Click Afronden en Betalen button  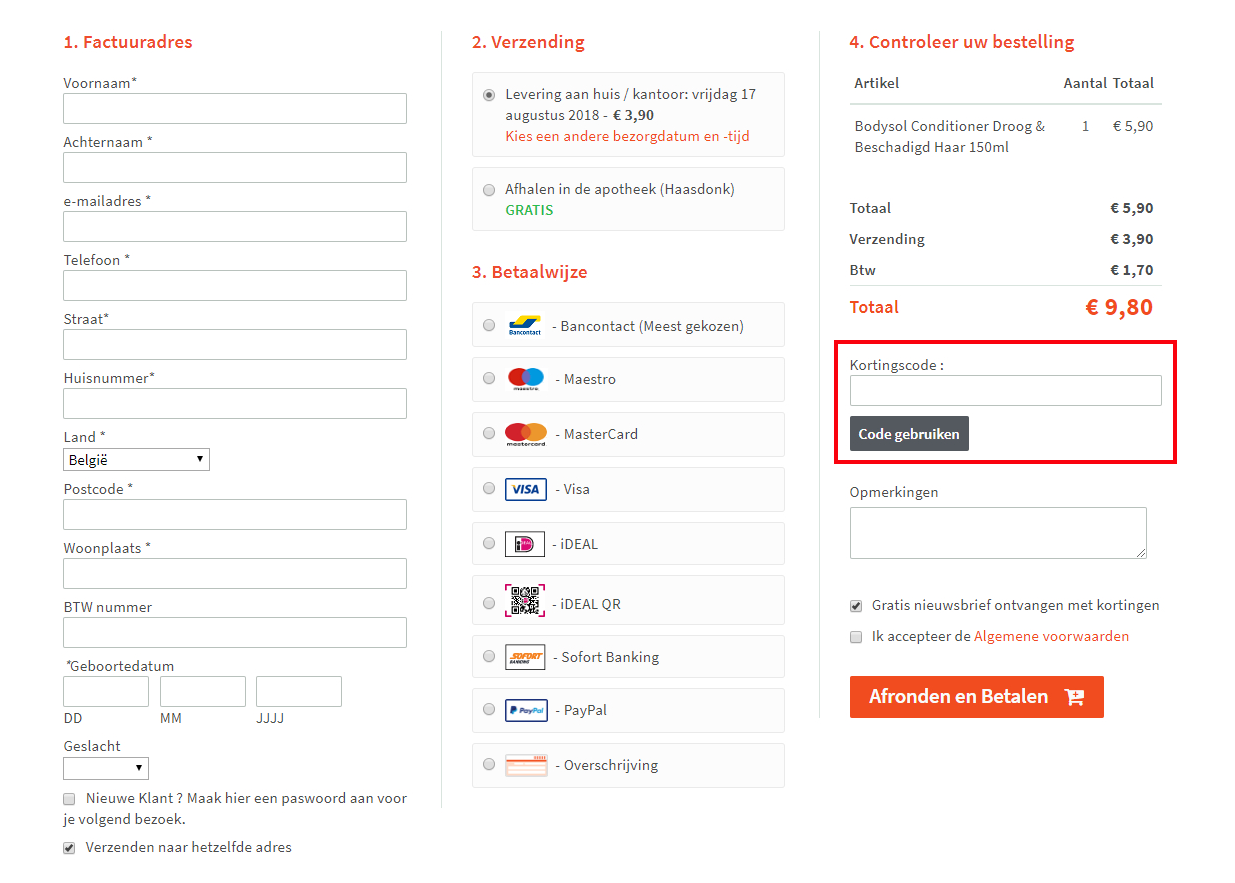point(976,697)
